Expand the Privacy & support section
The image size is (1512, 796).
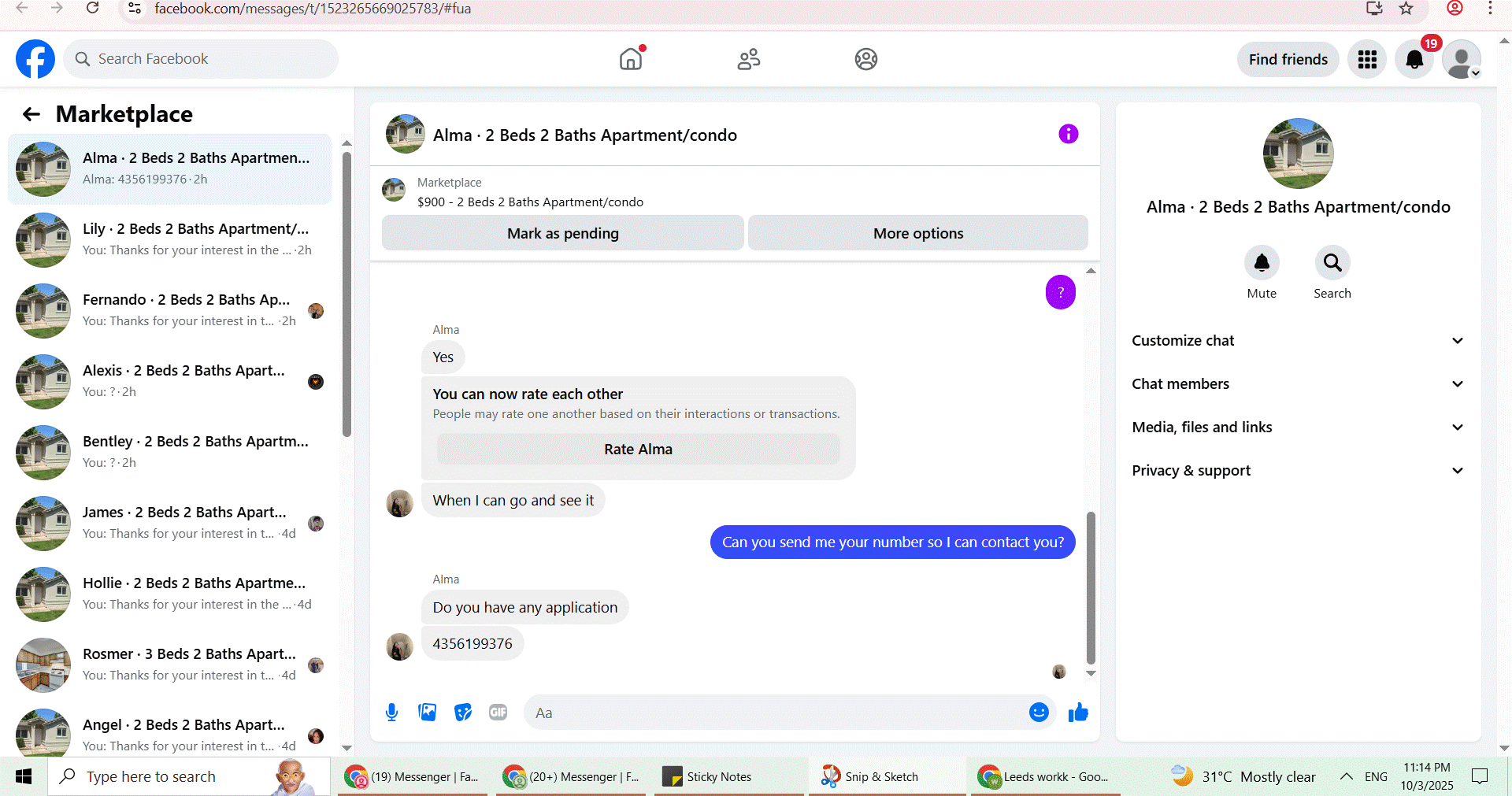point(1298,471)
